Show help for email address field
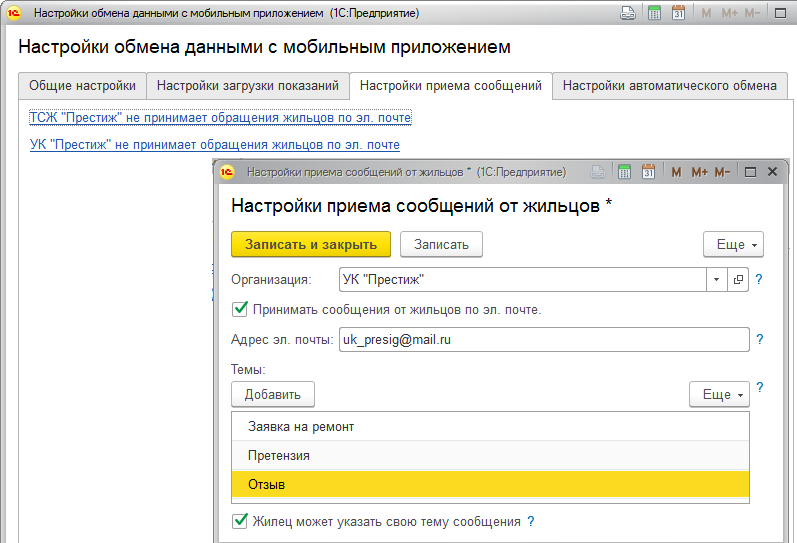This screenshot has width=797, height=543. pyautogui.click(x=759, y=339)
